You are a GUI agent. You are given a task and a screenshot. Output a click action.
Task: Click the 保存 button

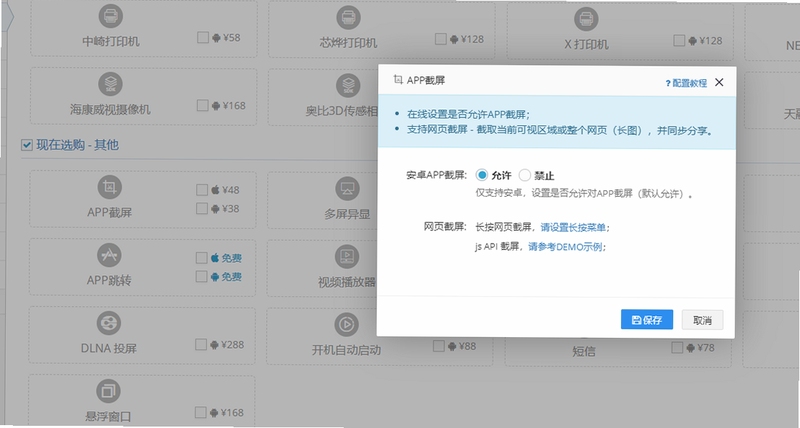click(x=647, y=320)
